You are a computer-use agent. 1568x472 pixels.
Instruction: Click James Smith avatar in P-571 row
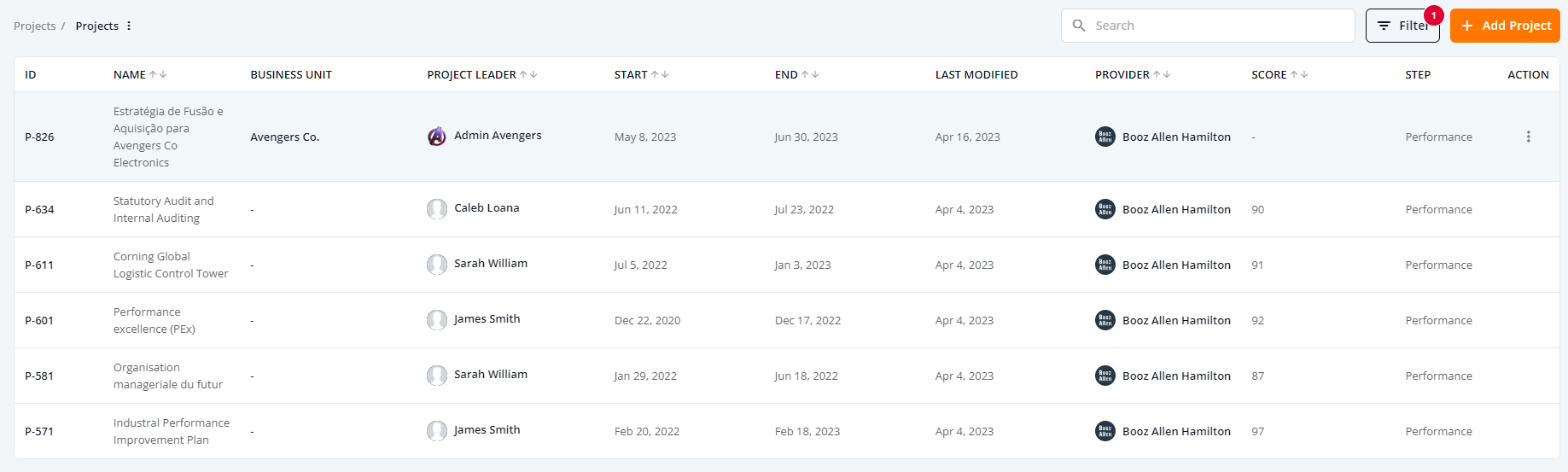tap(437, 431)
